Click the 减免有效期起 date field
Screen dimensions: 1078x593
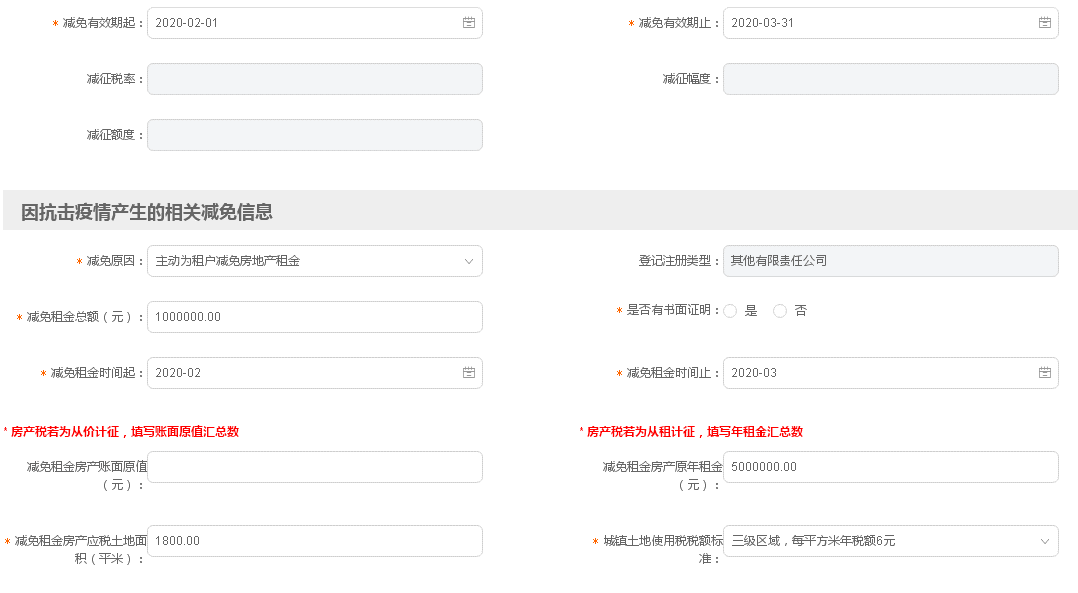(x=300, y=23)
